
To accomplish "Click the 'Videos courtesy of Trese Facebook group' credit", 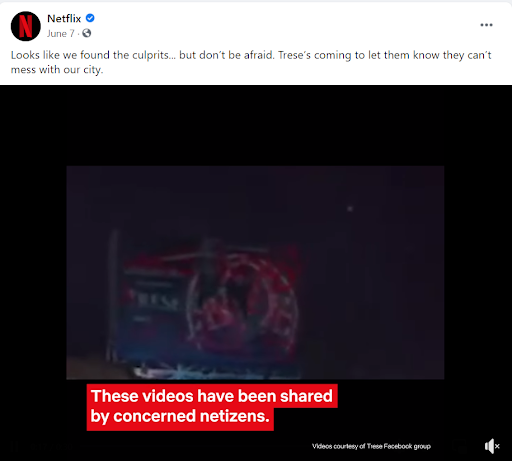I will [371, 446].
